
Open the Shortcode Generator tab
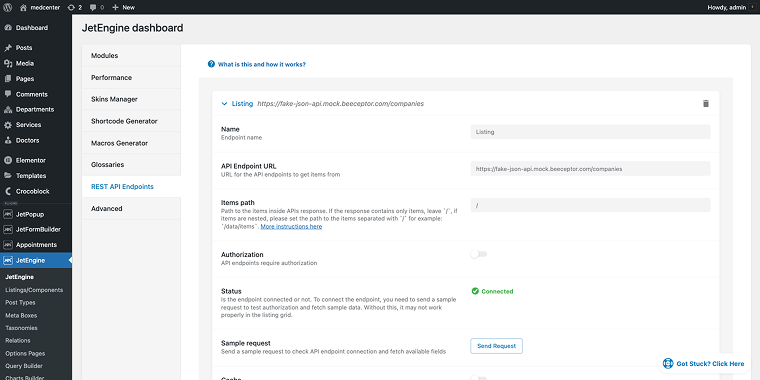131,121
